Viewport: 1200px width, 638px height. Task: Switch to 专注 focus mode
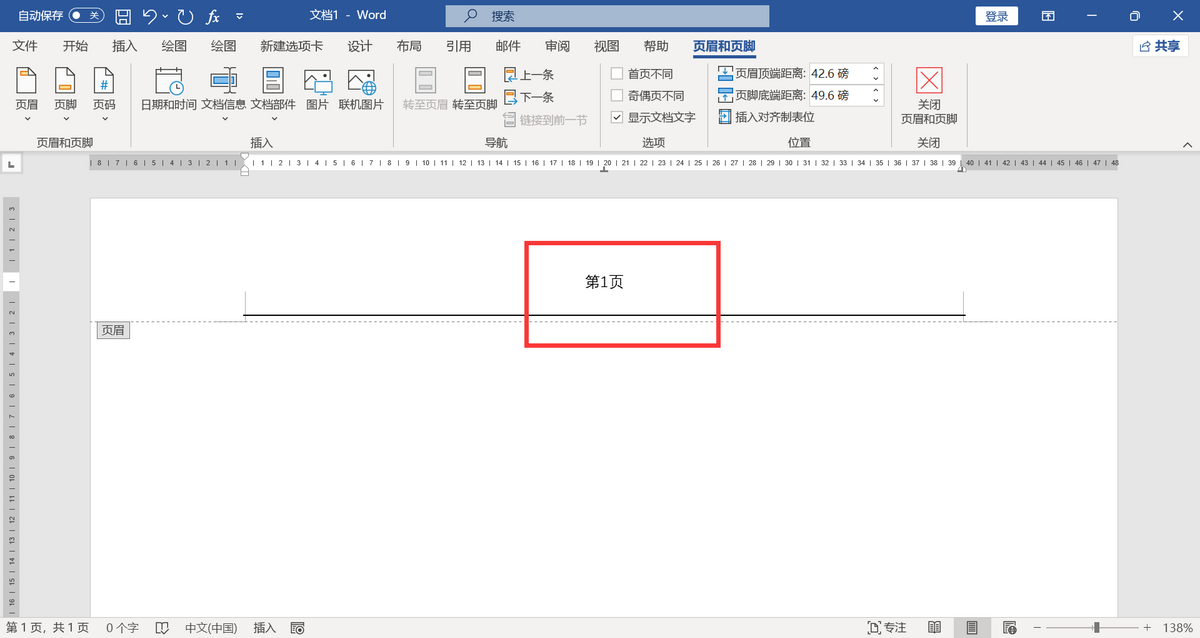[886, 628]
